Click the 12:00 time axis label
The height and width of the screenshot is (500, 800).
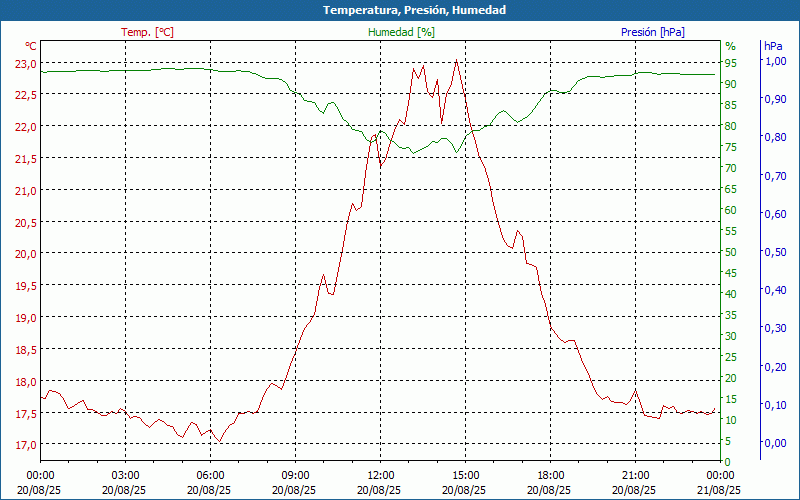(380, 476)
